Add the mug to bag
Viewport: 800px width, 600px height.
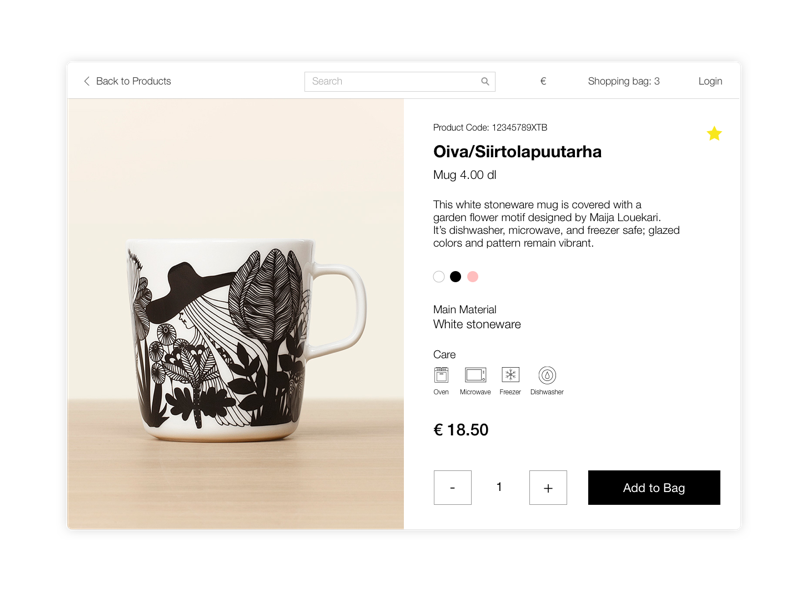(x=654, y=488)
